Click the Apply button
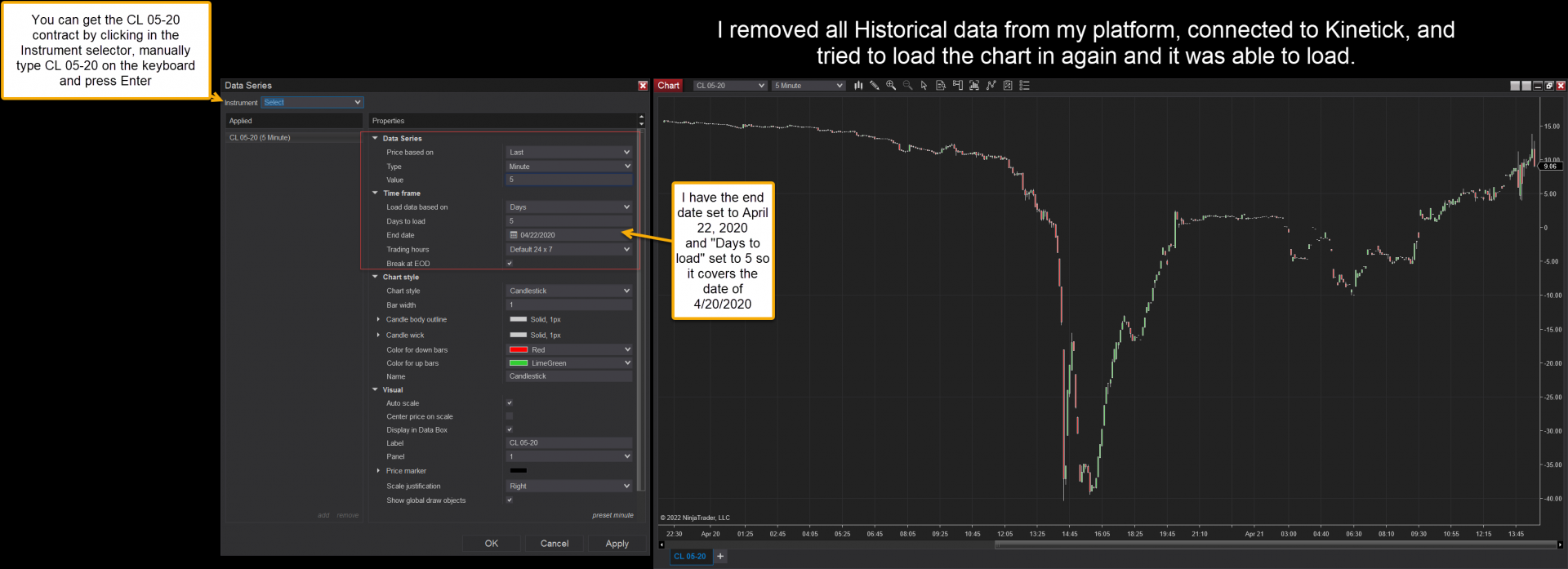The width and height of the screenshot is (1568, 569). [617, 543]
